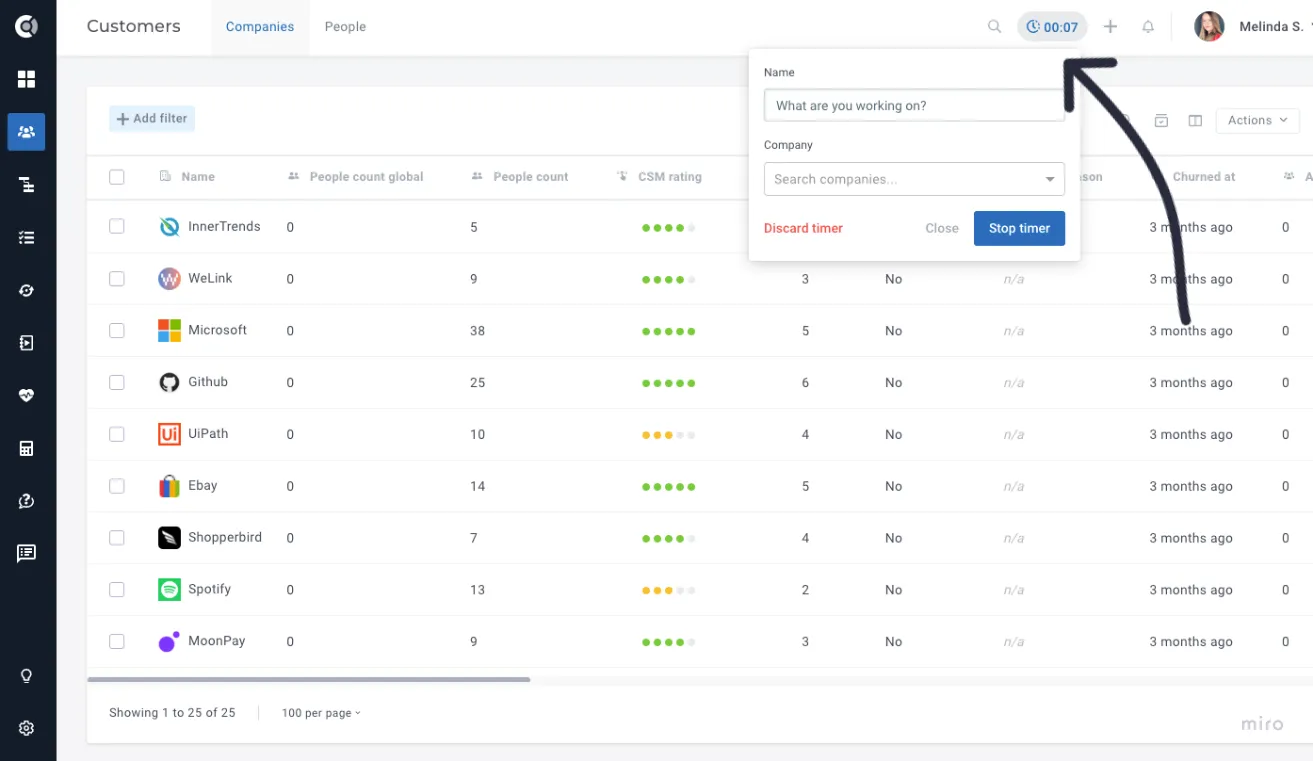Click the Stop timer button
1313x761 pixels.
1019,228
